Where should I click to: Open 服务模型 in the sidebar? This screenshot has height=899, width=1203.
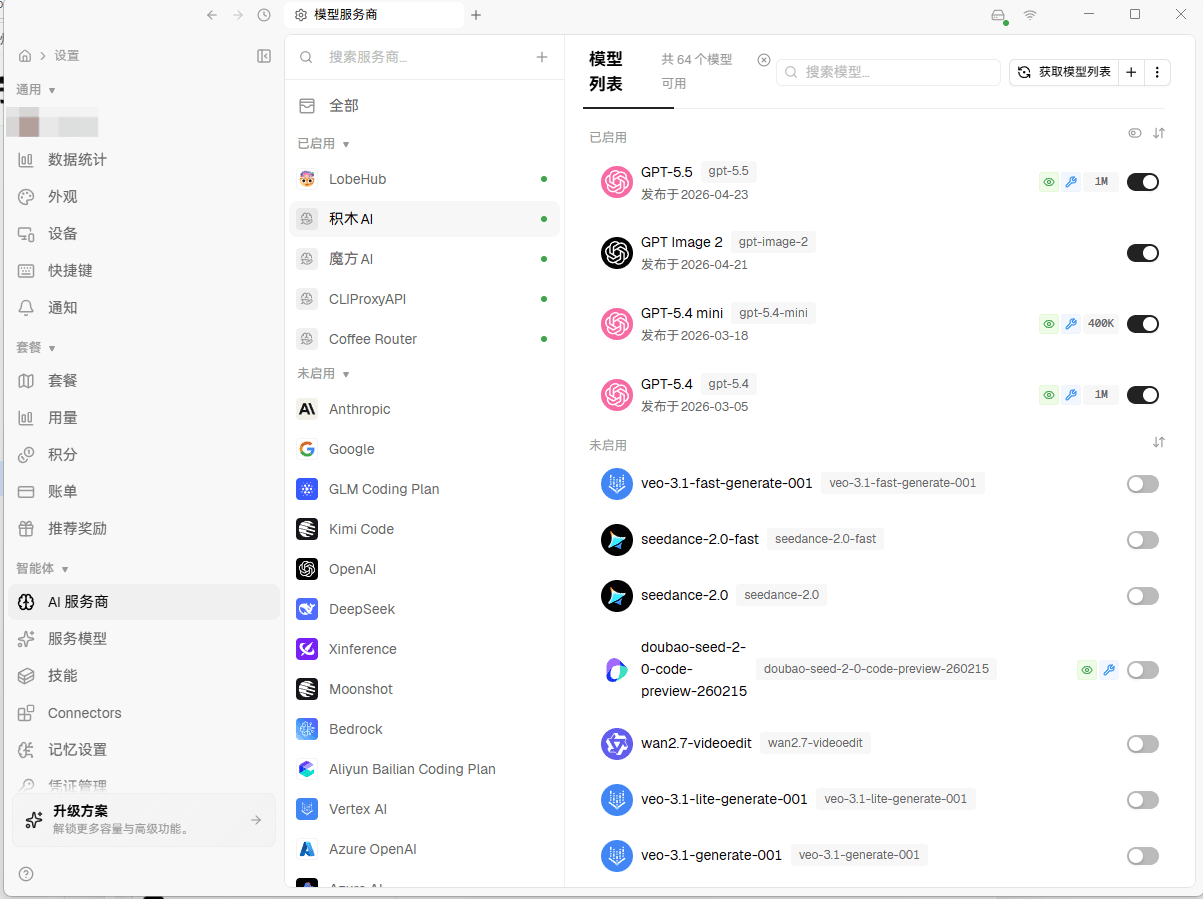pyautogui.click(x=144, y=639)
